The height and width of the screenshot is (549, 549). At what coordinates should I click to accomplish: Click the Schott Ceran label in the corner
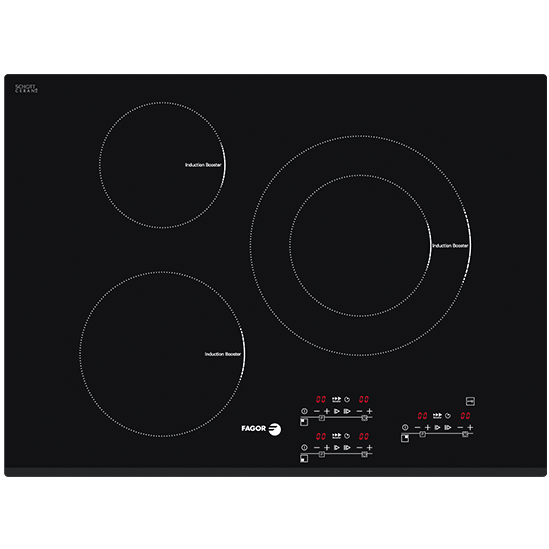click(x=26, y=89)
